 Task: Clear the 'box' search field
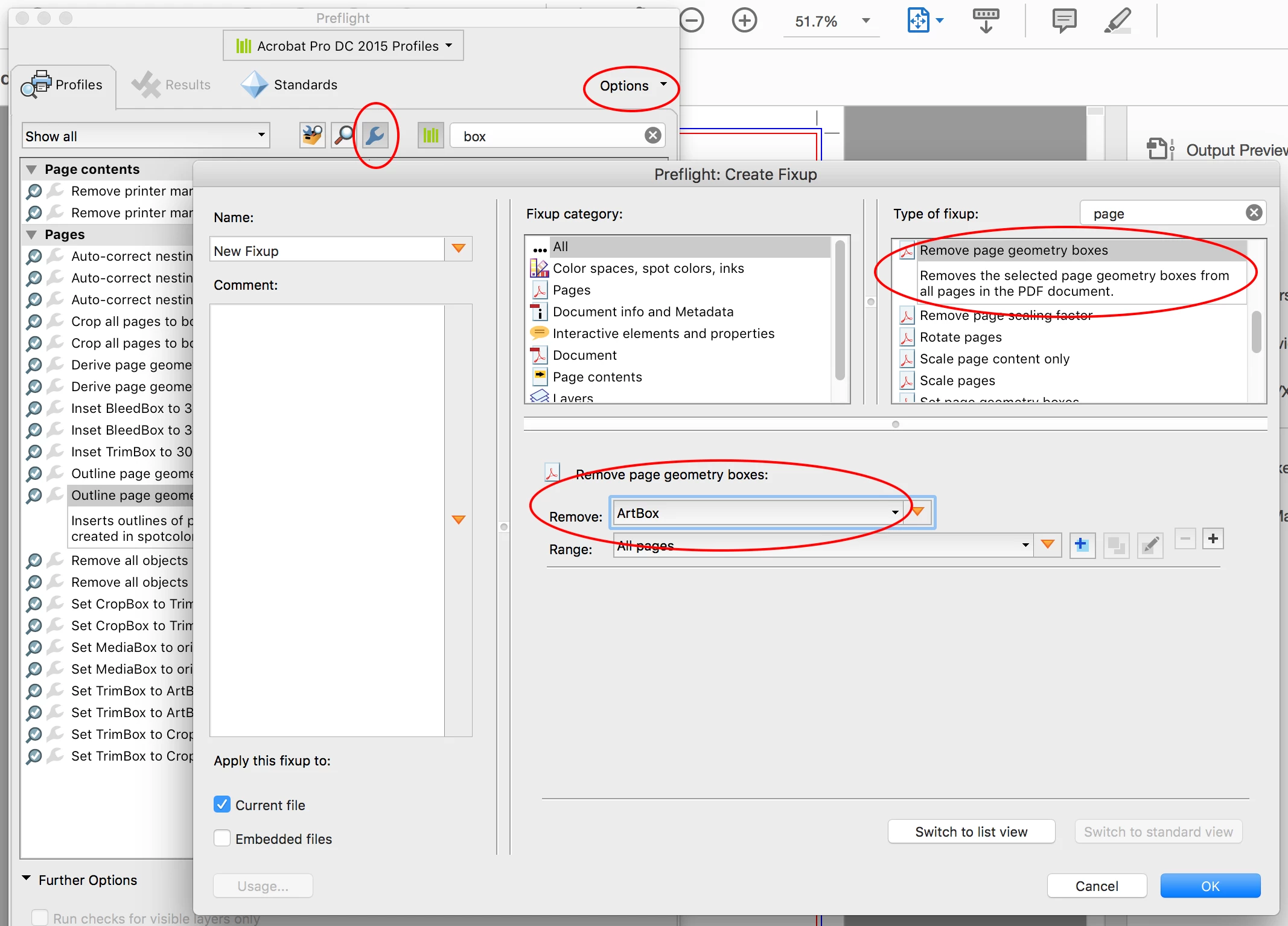click(652, 135)
